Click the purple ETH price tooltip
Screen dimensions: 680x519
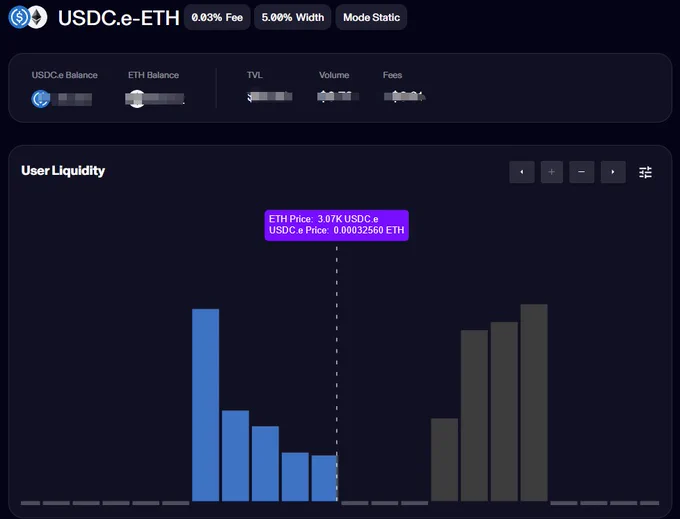pyautogui.click(x=337, y=225)
